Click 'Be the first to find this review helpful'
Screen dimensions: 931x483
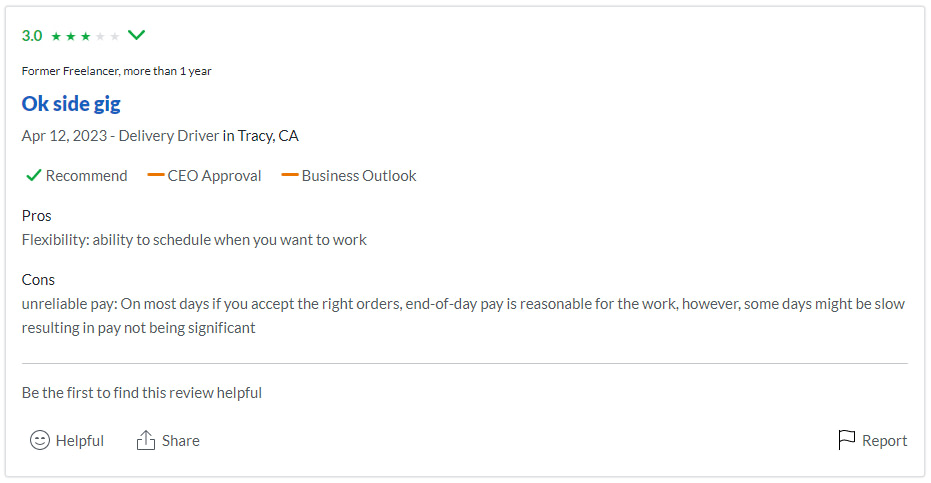point(142,393)
